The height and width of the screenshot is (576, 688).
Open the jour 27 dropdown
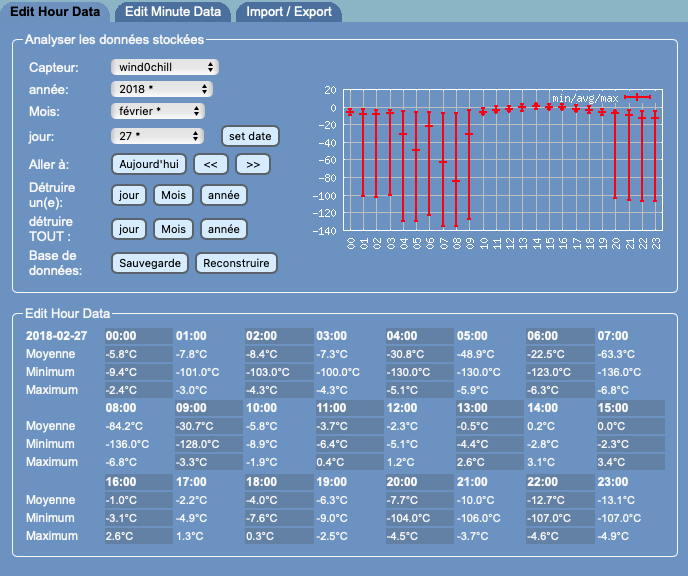click(x=157, y=136)
